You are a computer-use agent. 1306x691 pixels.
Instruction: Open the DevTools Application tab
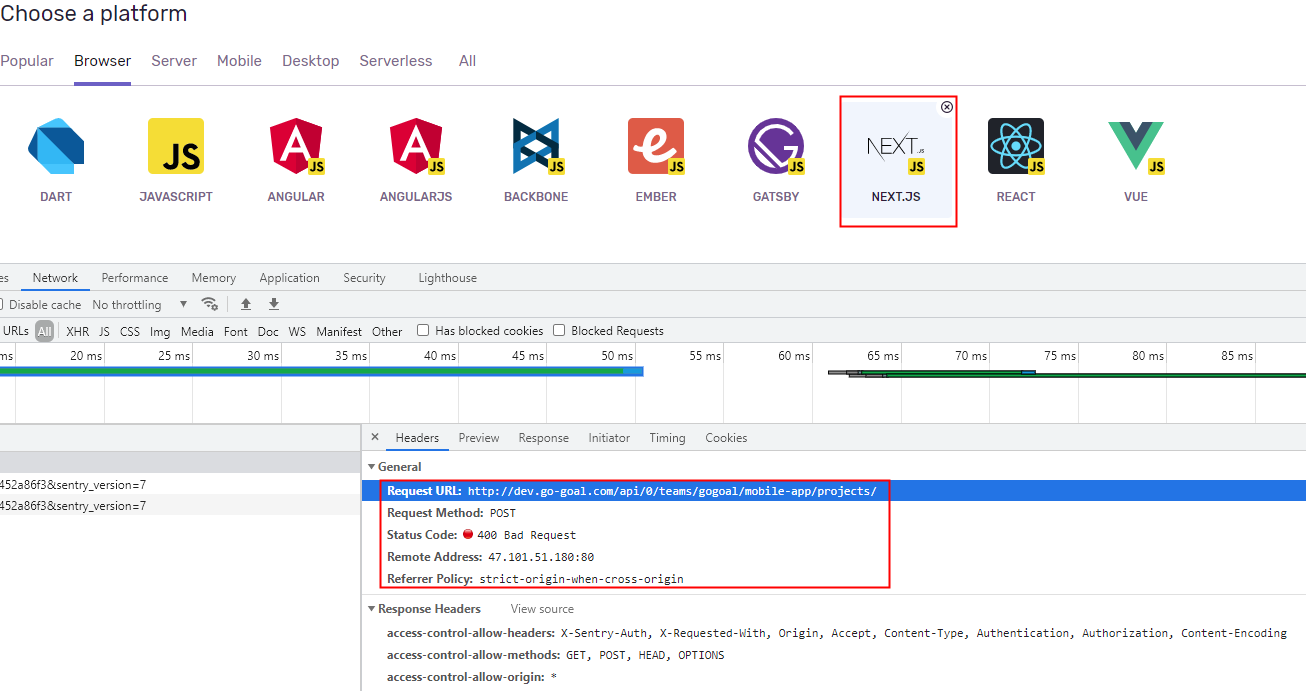coord(290,278)
